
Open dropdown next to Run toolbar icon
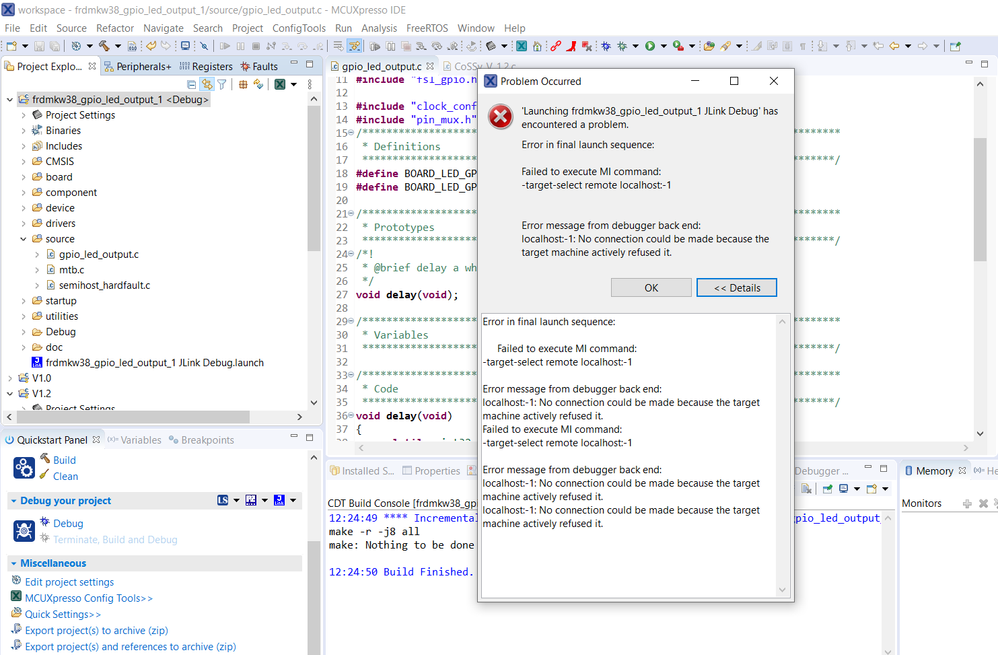[663, 46]
